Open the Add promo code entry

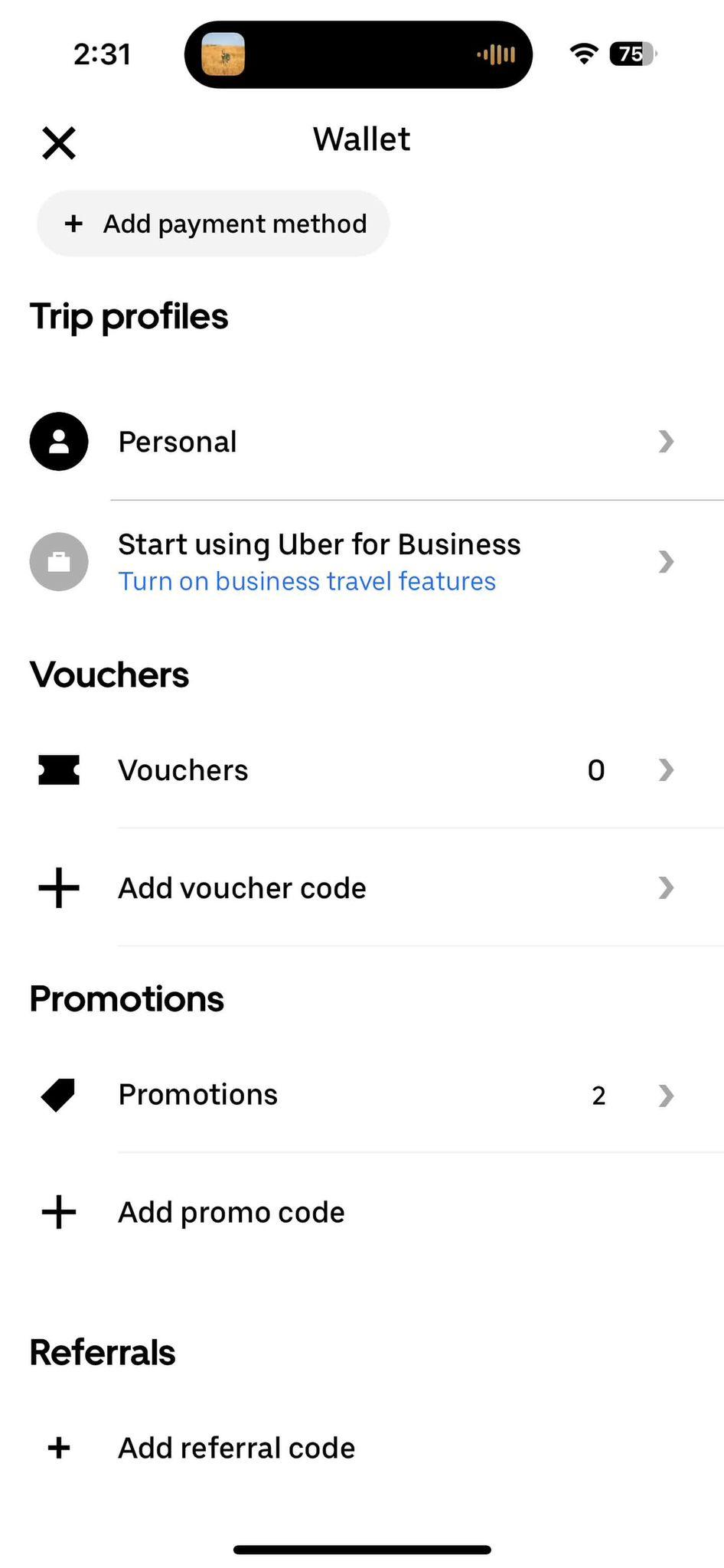231,1213
